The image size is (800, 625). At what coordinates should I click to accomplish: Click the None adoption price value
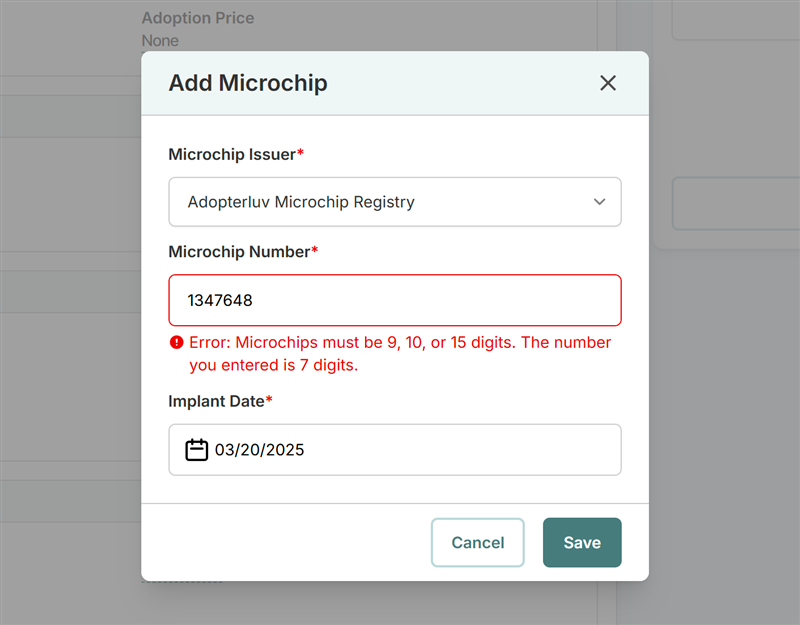tap(160, 40)
